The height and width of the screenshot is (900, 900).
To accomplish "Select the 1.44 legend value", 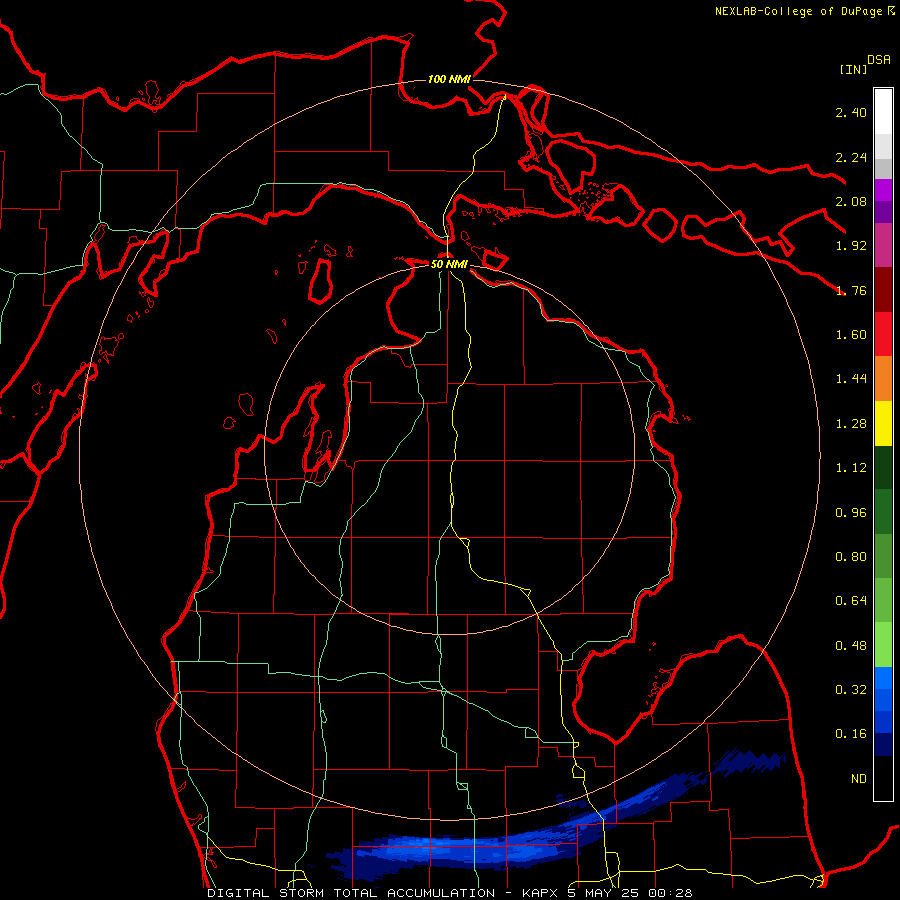I will pyautogui.click(x=851, y=379).
